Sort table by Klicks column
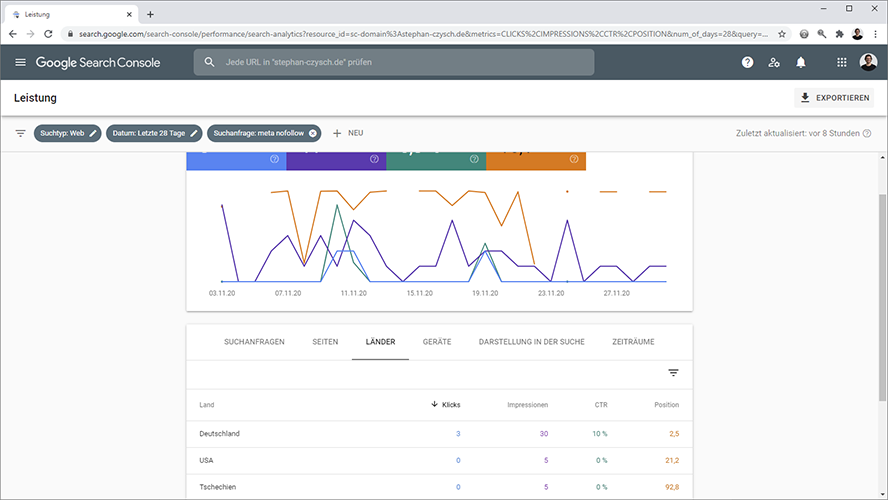This screenshot has height=500, width=888. click(x=446, y=404)
